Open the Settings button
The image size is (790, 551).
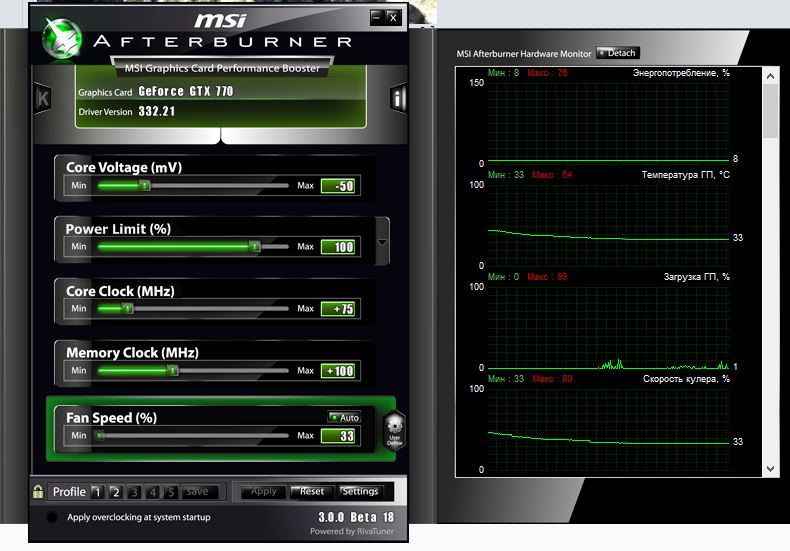pyautogui.click(x=360, y=492)
